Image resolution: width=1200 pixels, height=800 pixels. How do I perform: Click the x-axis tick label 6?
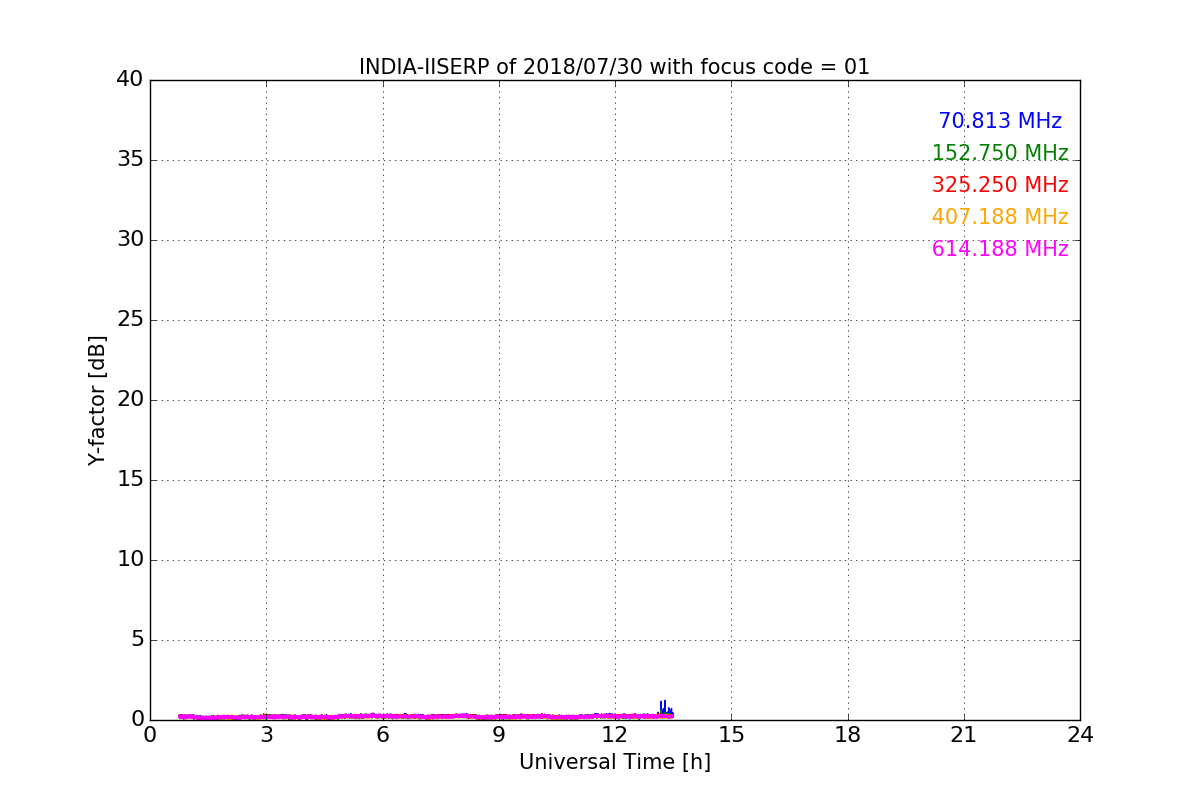[382, 735]
